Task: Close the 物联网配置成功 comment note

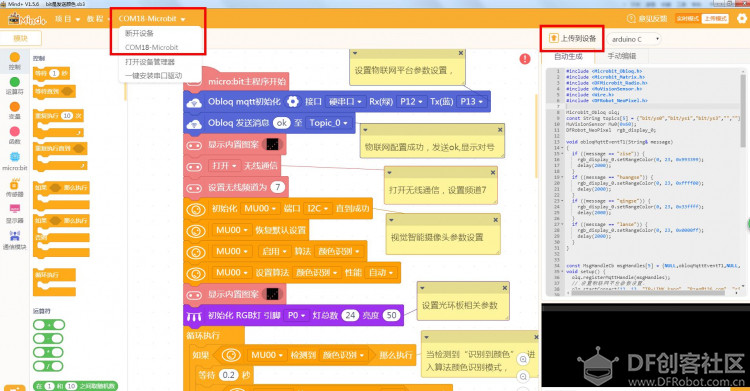Action: (500, 130)
